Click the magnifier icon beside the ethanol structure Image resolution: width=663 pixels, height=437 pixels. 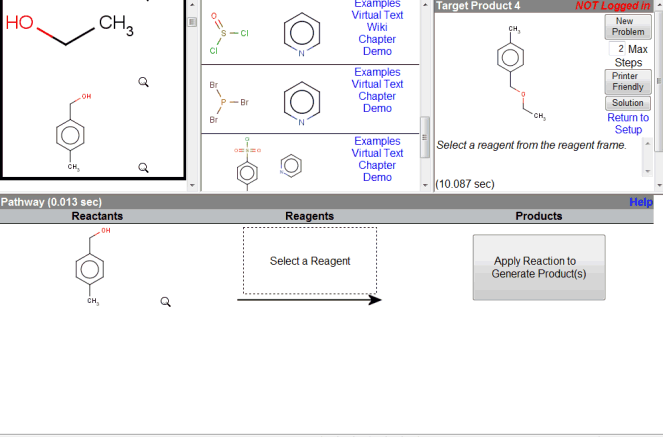pyautogui.click(x=144, y=82)
